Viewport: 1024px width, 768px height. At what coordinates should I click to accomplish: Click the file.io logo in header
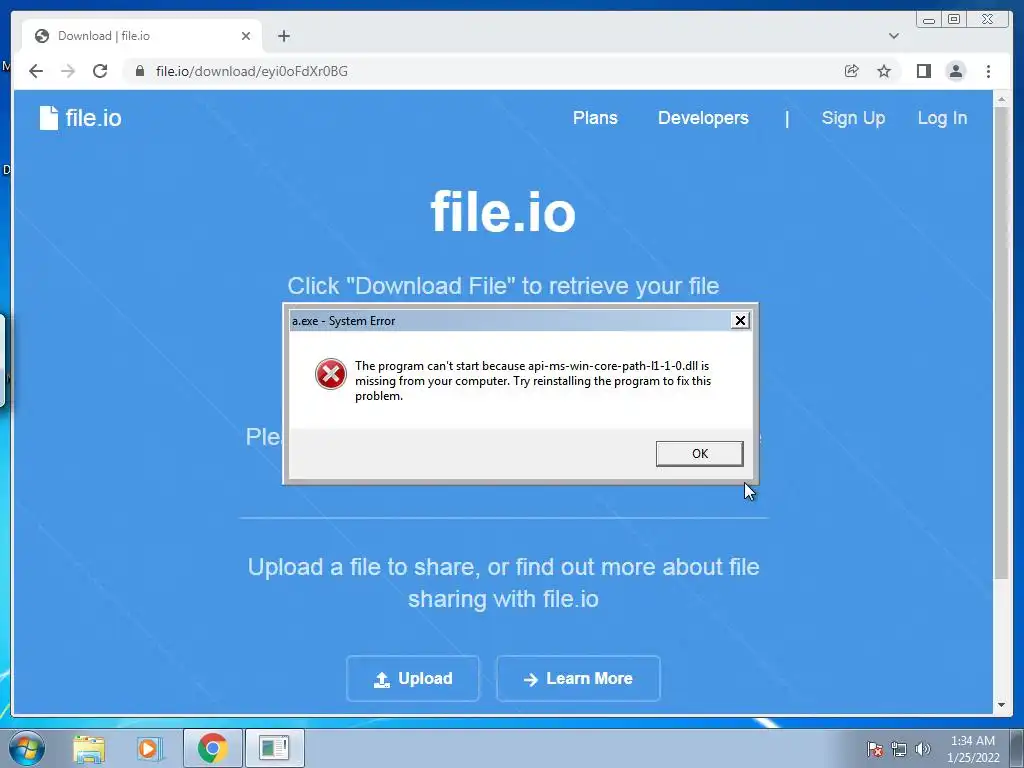pos(80,118)
